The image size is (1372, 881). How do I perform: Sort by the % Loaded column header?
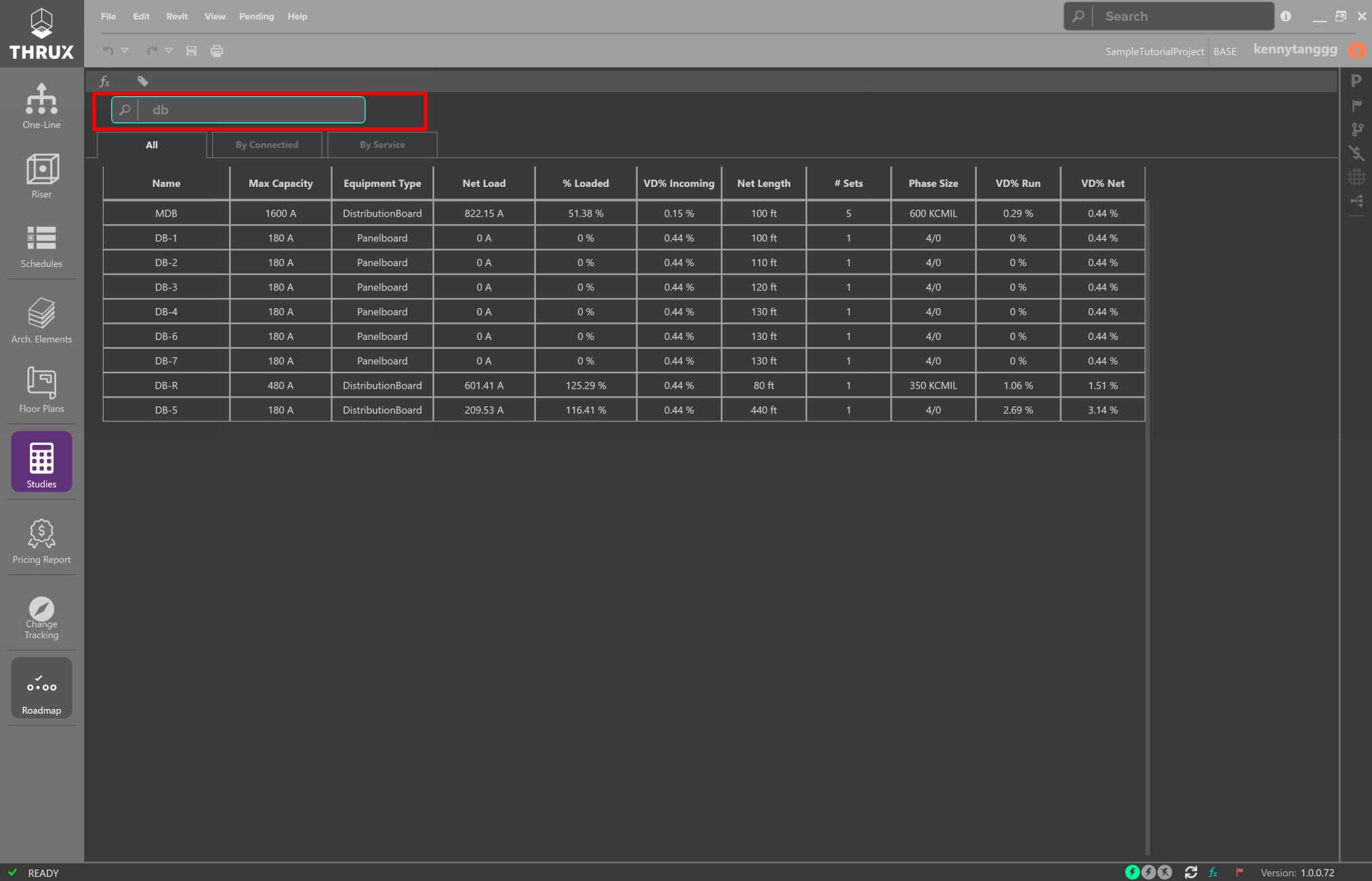point(585,184)
